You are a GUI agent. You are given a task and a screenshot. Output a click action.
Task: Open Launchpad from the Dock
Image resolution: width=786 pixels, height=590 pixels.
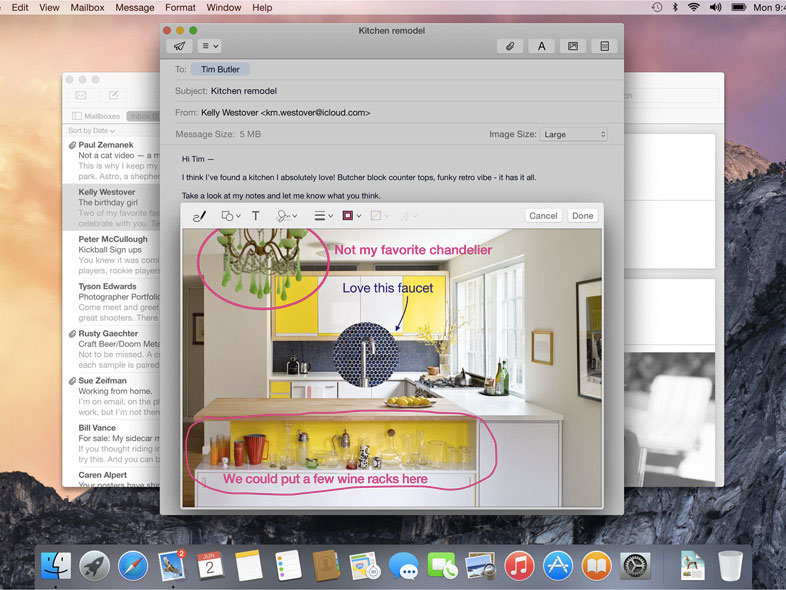(x=94, y=566)
